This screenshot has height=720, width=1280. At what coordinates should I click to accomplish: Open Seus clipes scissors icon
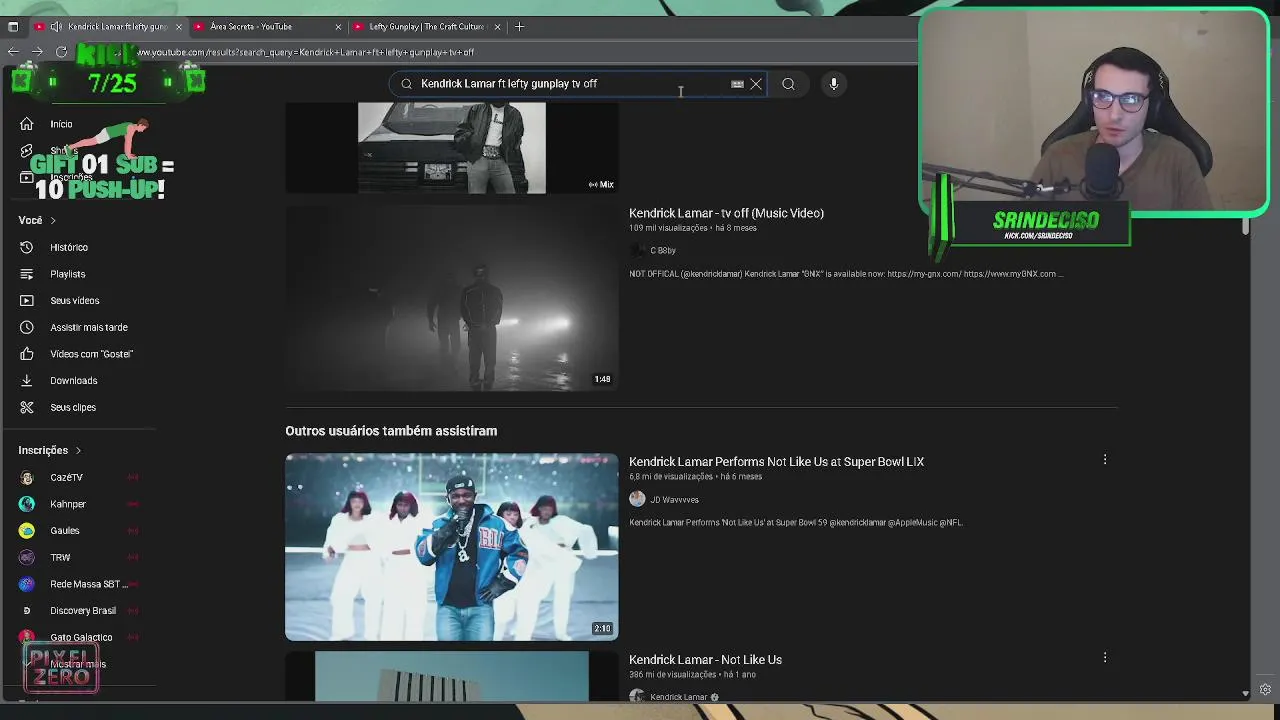pos(27,407)
